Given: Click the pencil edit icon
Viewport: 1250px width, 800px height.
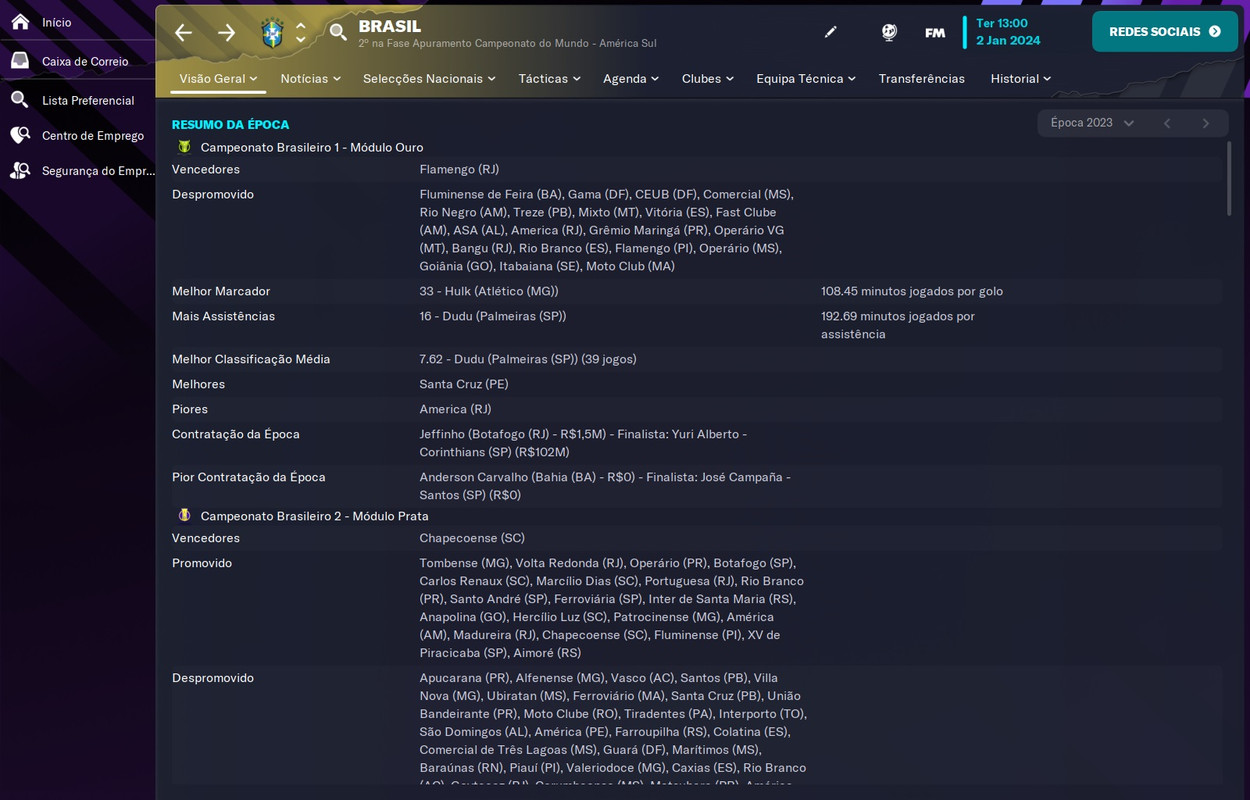Looking at the screenshot, I should pyautogui.click(x=830, y=32).
